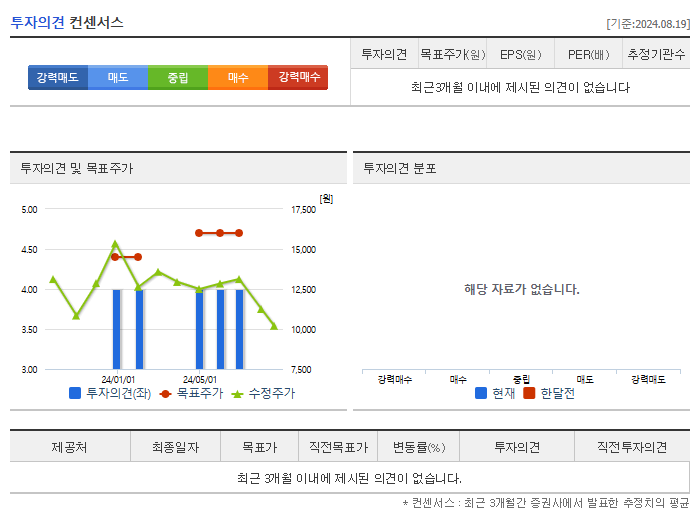Click the EPS(원) column header
This screenshot has width=694, height=517.
(x=520, y=54)
